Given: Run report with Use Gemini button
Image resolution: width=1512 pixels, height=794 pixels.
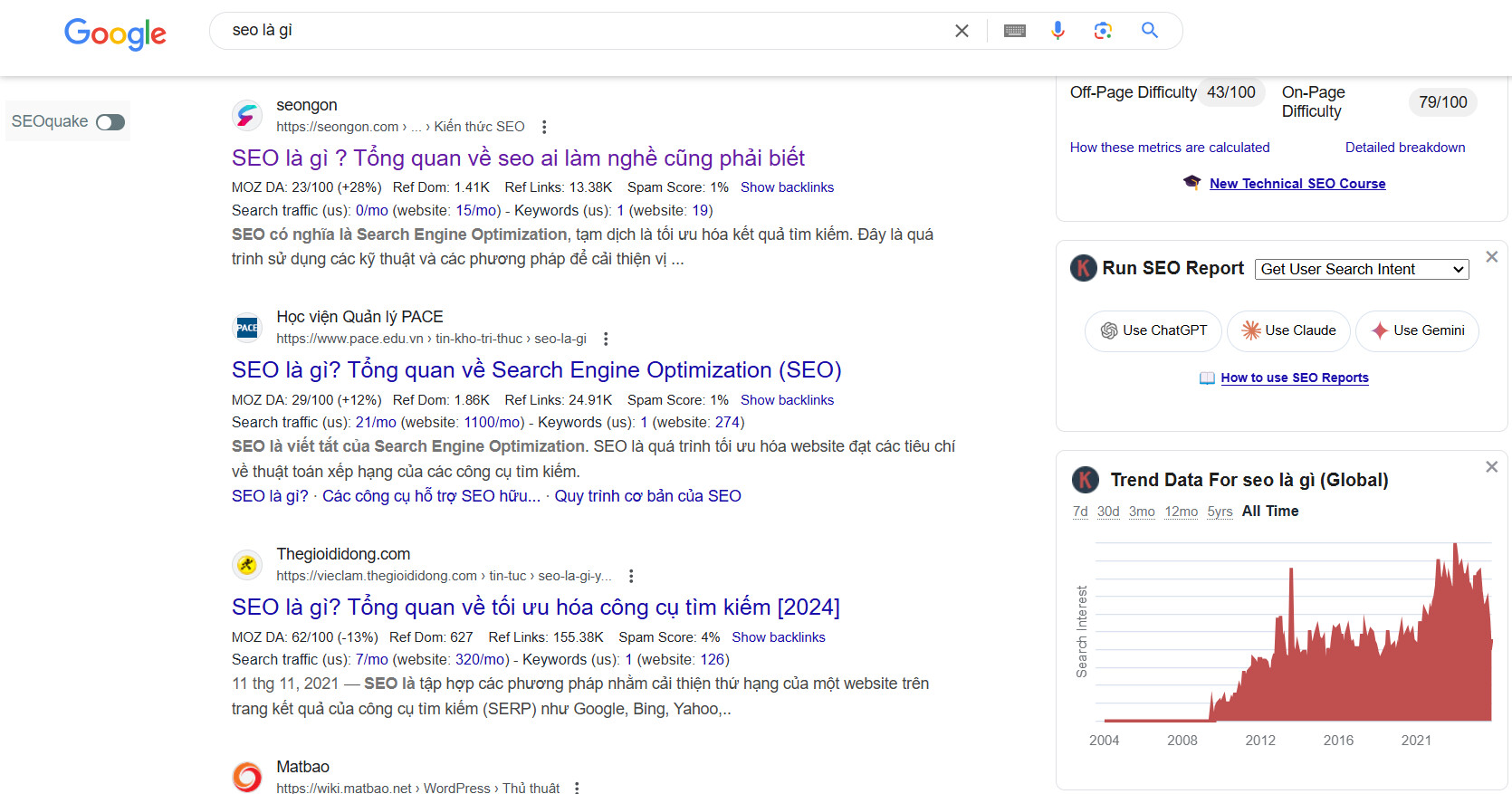Looking at the screenshot, I should coord(1417,330).
